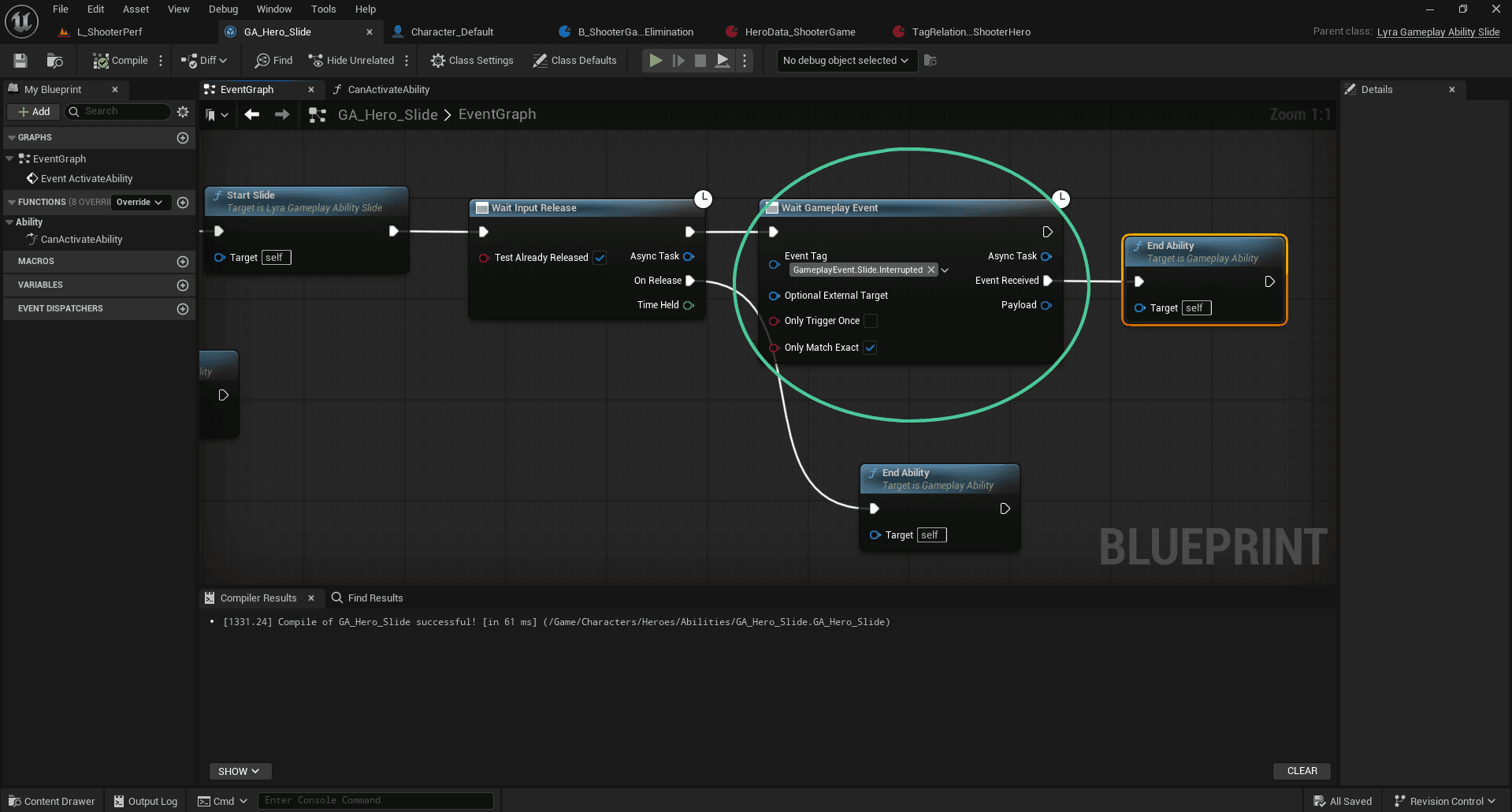1512x812 pixels.
Task: Open the functions Override dropdown
Action: 139,203
